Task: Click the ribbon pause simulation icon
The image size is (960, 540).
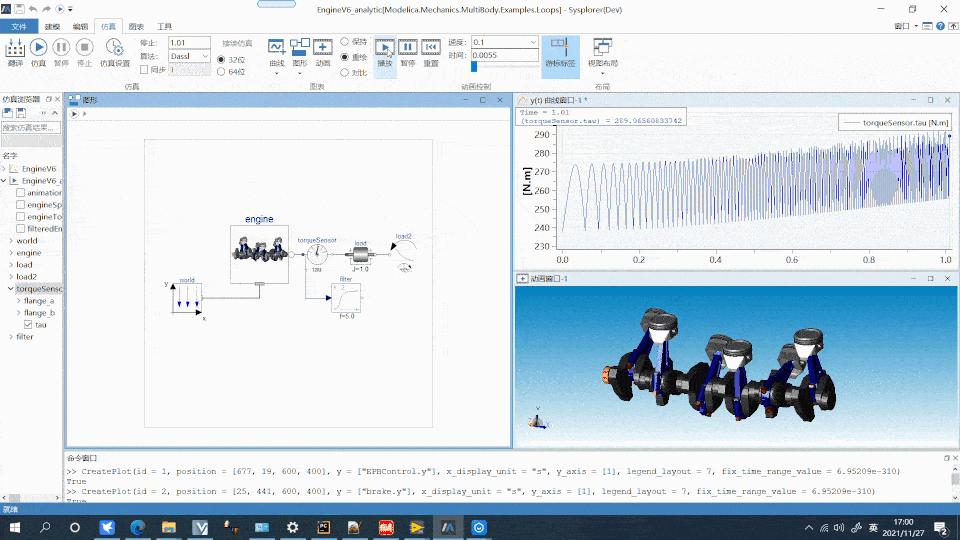Action: point(61,47)
